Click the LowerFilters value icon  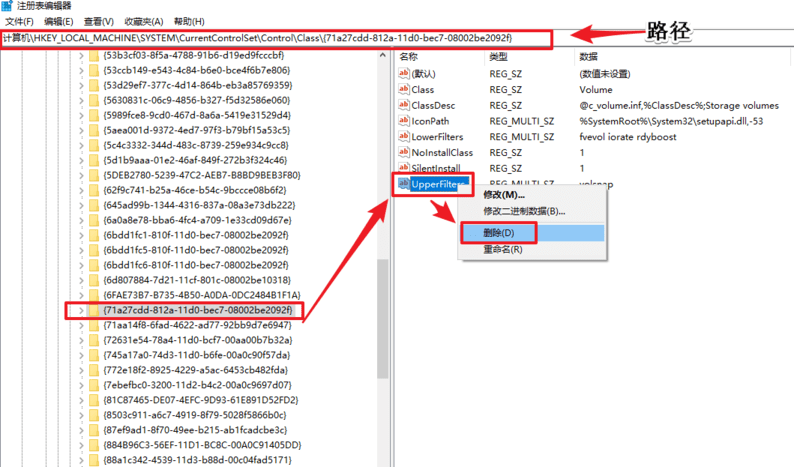coord(404,136)
